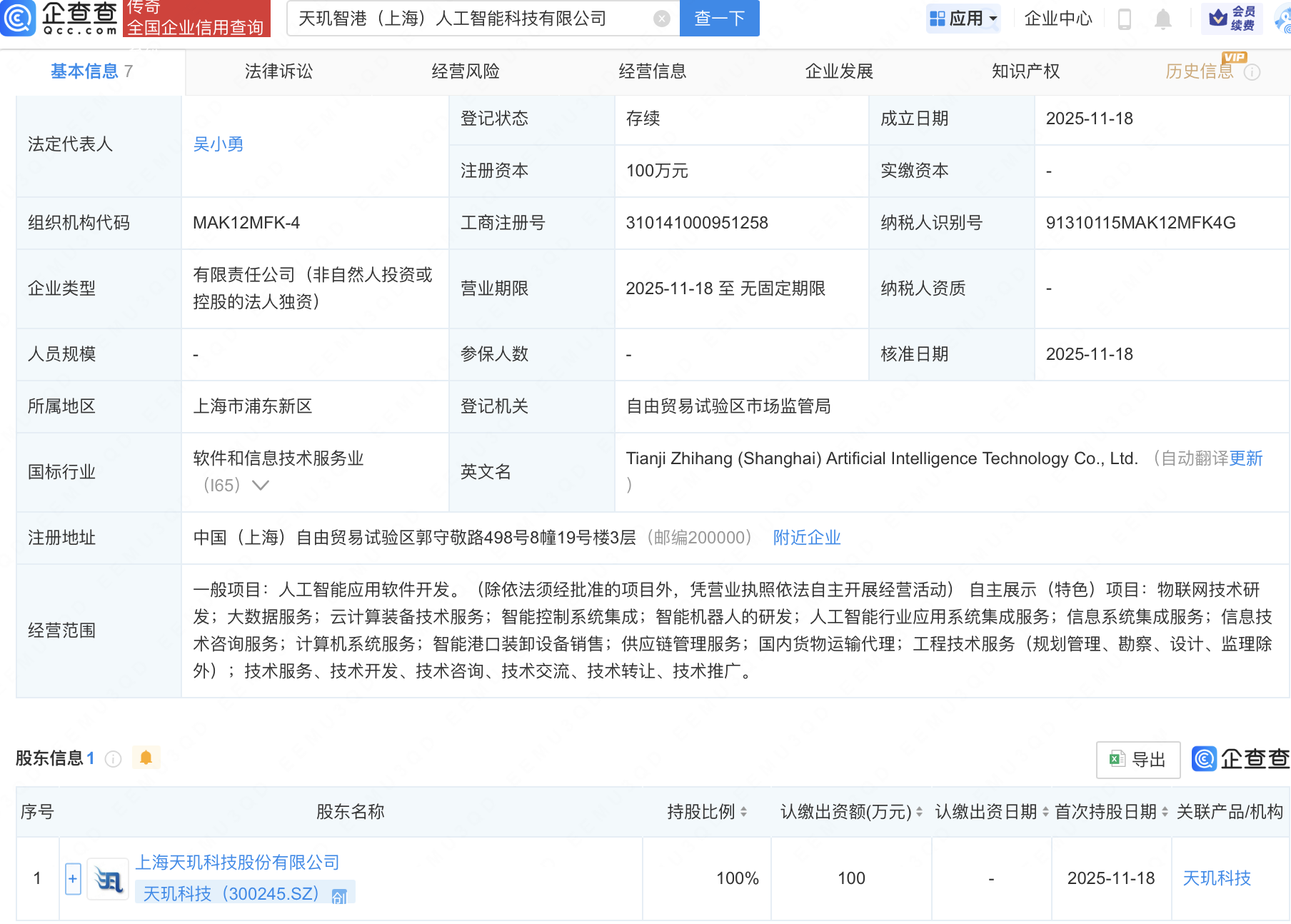Sort by 首次持股日期 column
This screenshot has height=924, width=1291.
(1165, 812)
